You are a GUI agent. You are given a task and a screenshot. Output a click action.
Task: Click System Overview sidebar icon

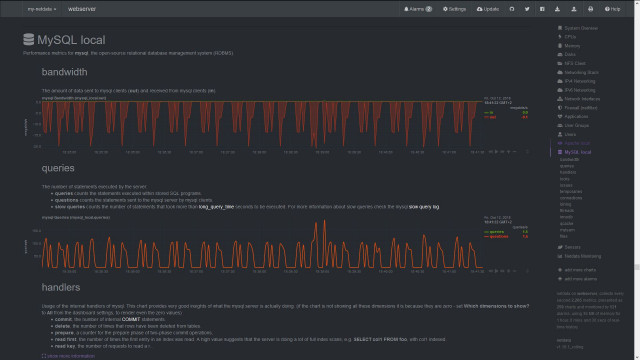[560, 28]
